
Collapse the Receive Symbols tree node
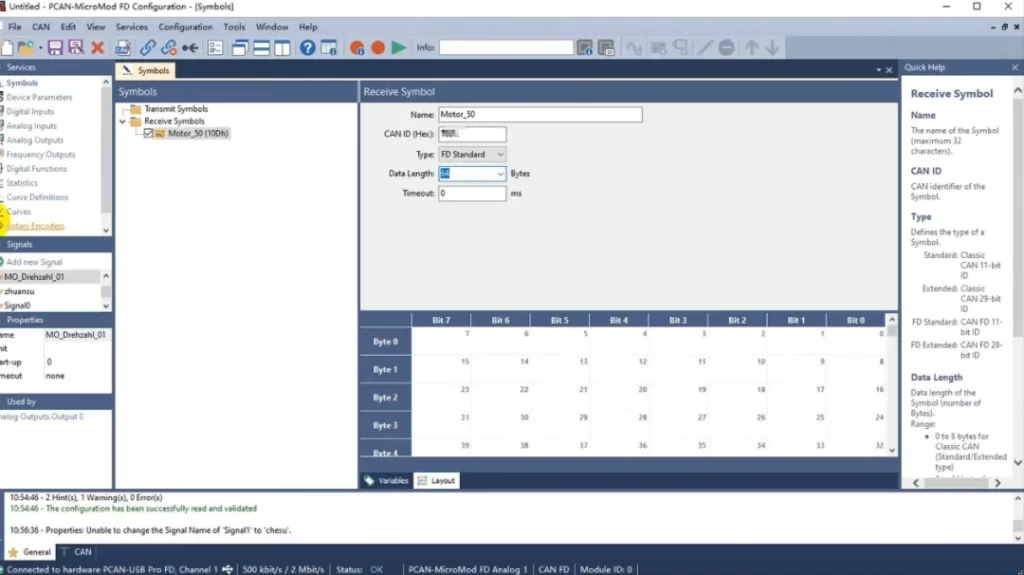pos(123,121)
